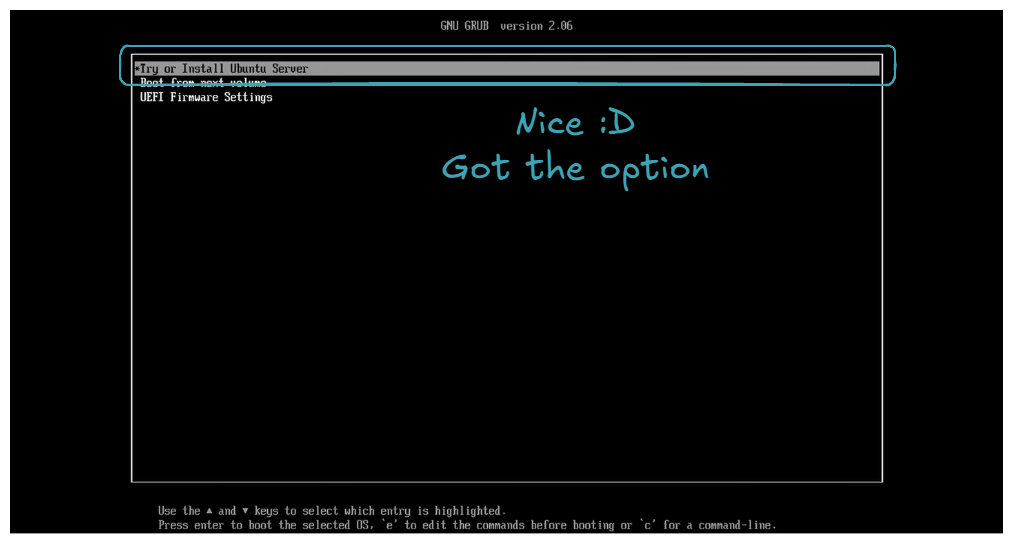Click the asterisk marker on the selected entry
The width and height of the screenshot is (1012, 543).
(137, 69)
